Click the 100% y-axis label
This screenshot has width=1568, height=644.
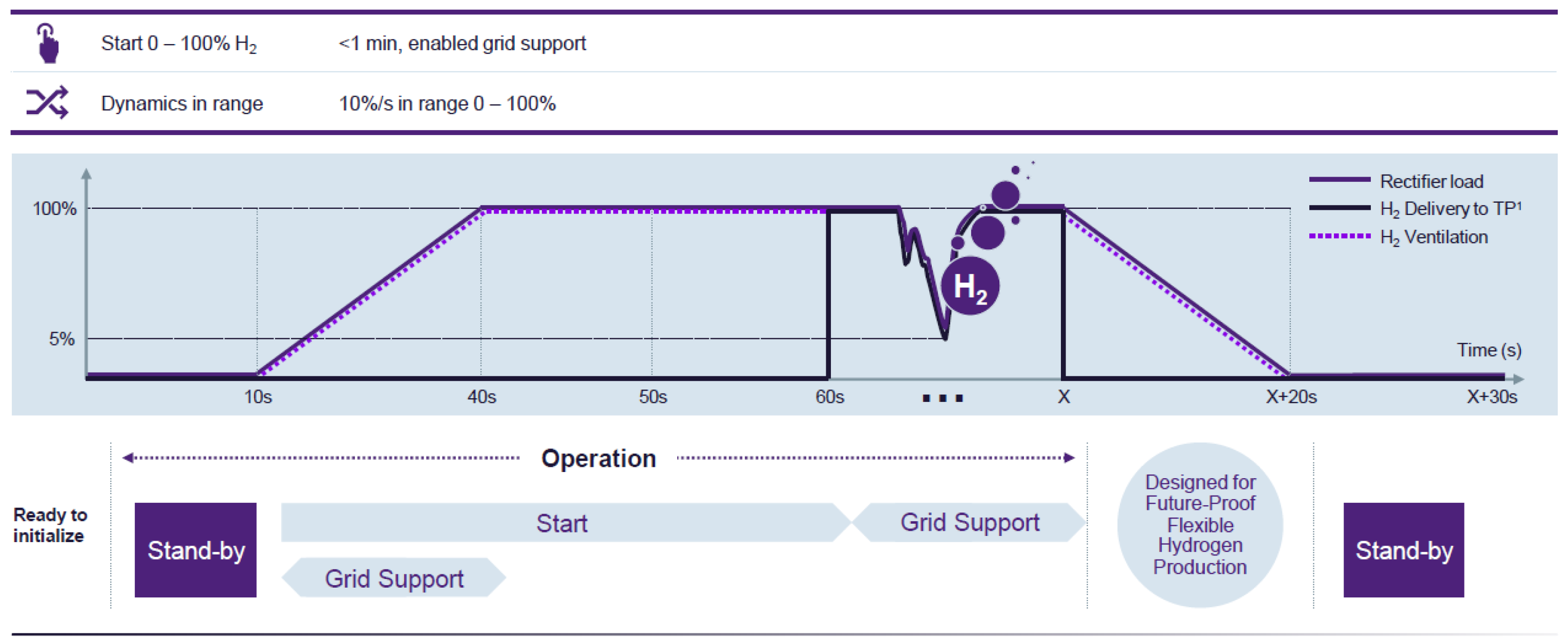(x=54, y=208)
